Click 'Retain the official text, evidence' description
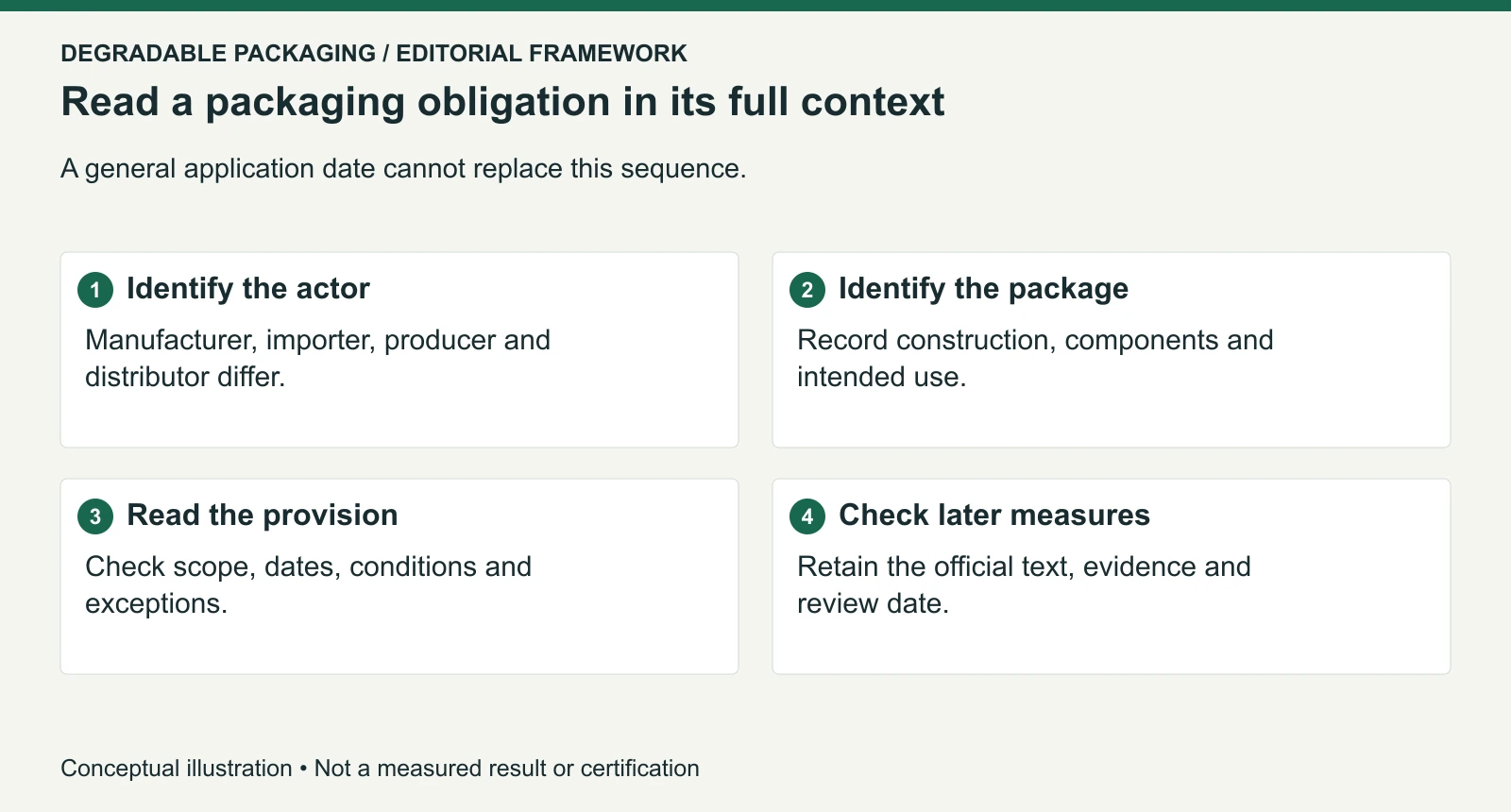 1024,585
